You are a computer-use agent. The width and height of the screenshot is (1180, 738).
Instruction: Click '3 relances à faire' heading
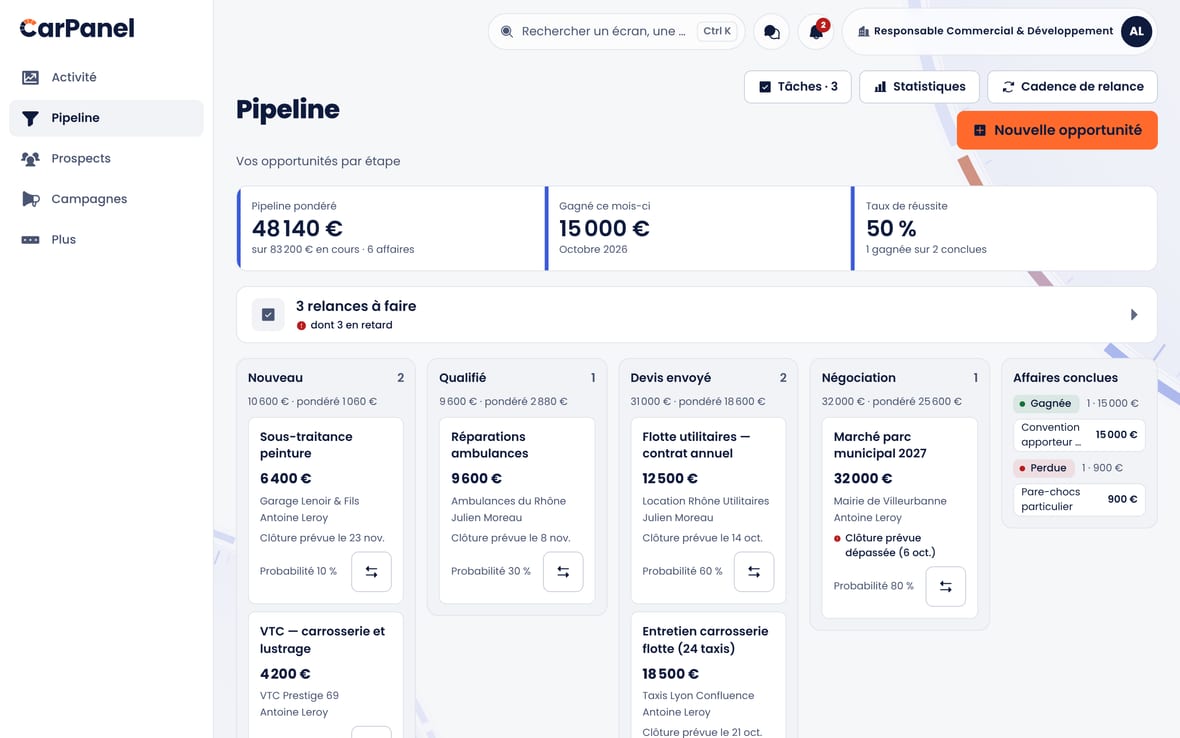click(x=356, y=306)
